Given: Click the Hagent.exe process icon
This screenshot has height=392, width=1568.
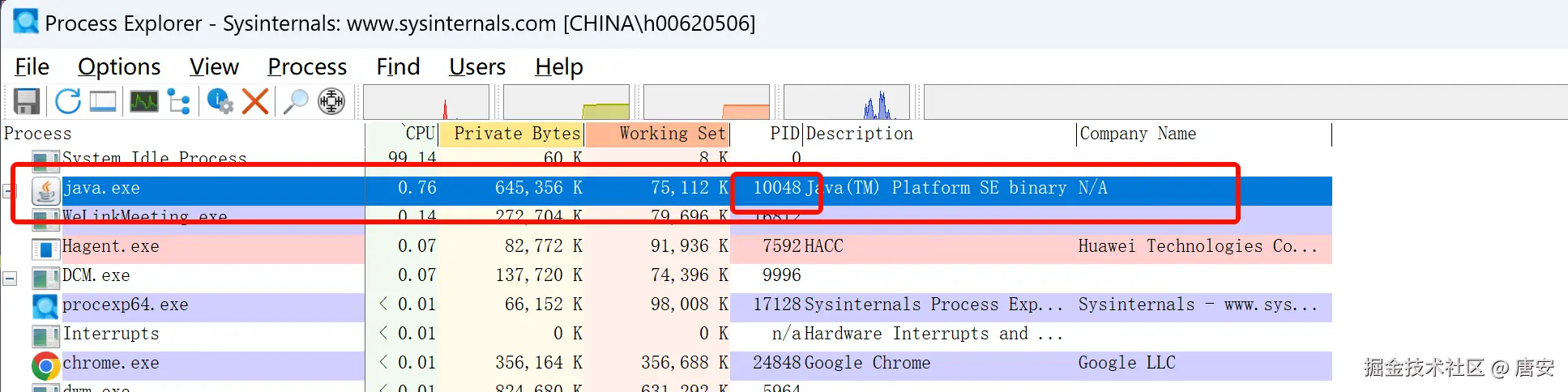Looking at the screenshot, I should click(46, 248).
